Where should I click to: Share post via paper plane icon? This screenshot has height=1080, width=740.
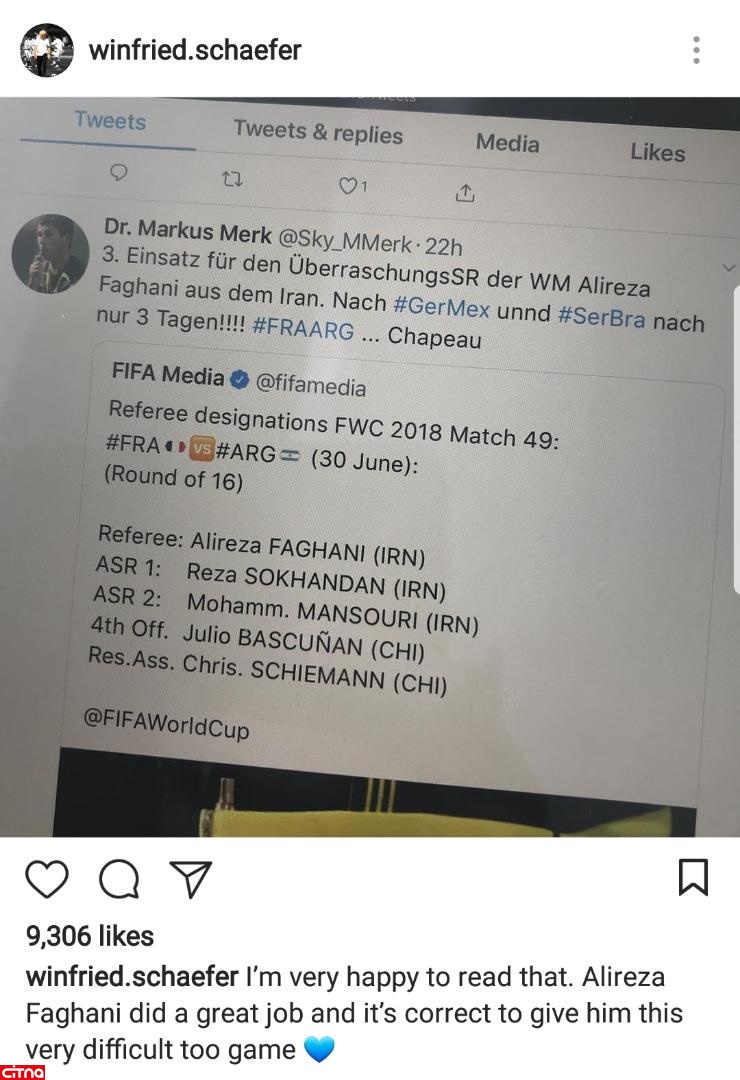[x=190, y=880]
